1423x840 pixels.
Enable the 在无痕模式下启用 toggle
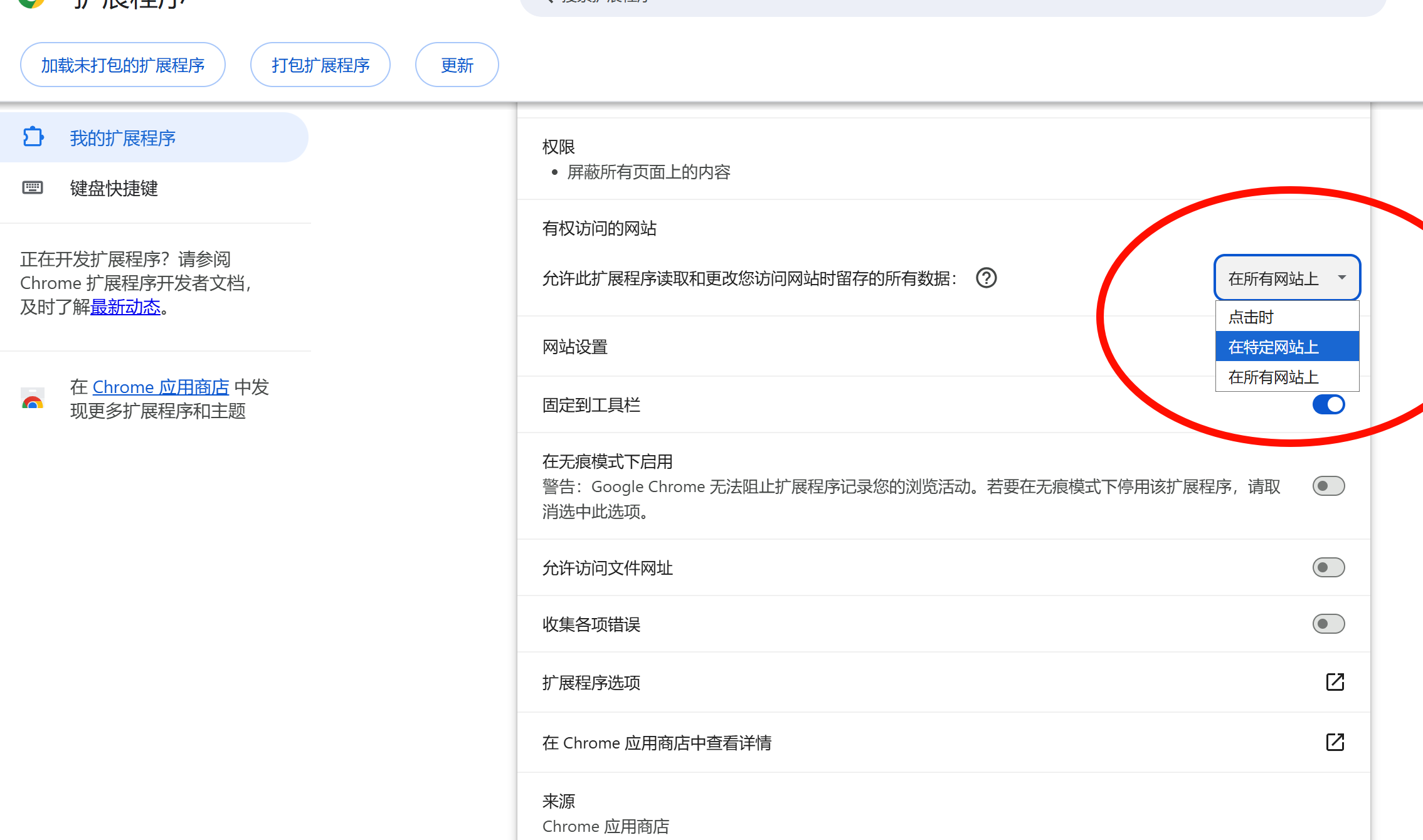[x=1328, y=486]
